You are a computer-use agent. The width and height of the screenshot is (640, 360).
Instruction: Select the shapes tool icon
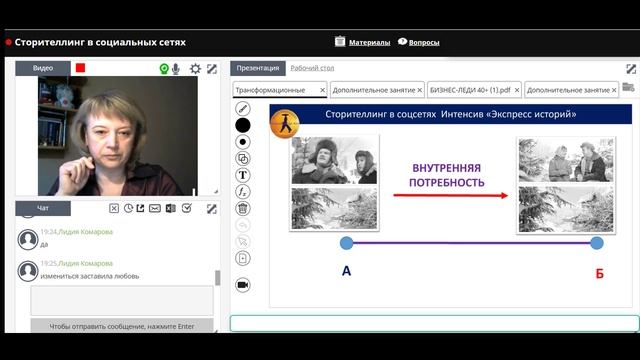pos(242,159)
